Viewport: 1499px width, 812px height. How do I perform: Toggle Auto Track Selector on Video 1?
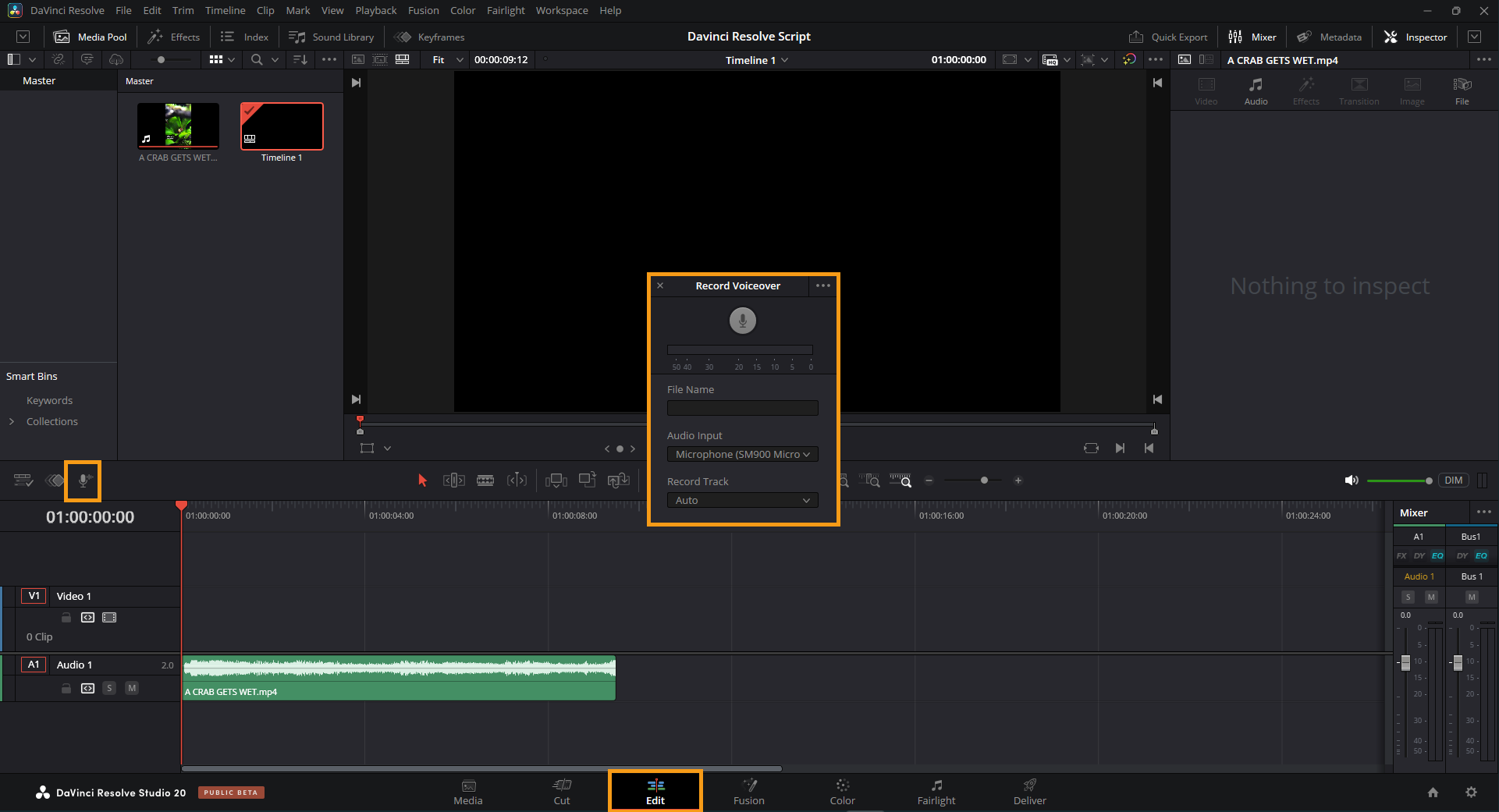87,617
